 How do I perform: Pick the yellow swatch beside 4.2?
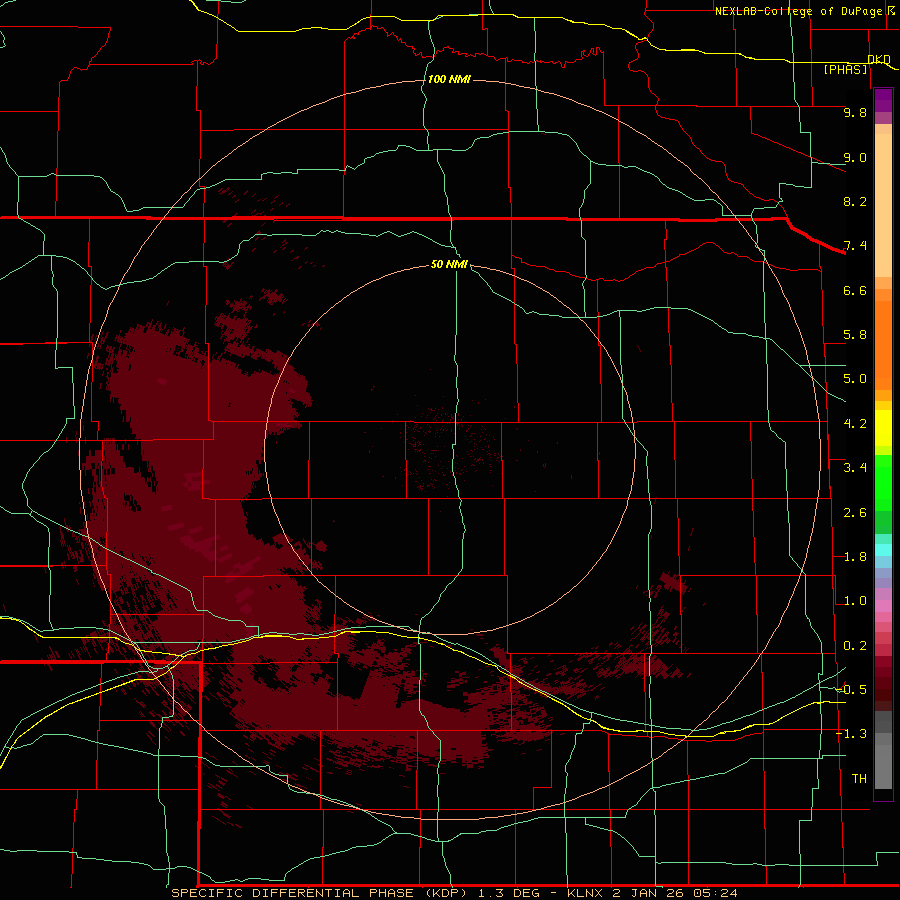coord(883,428)
